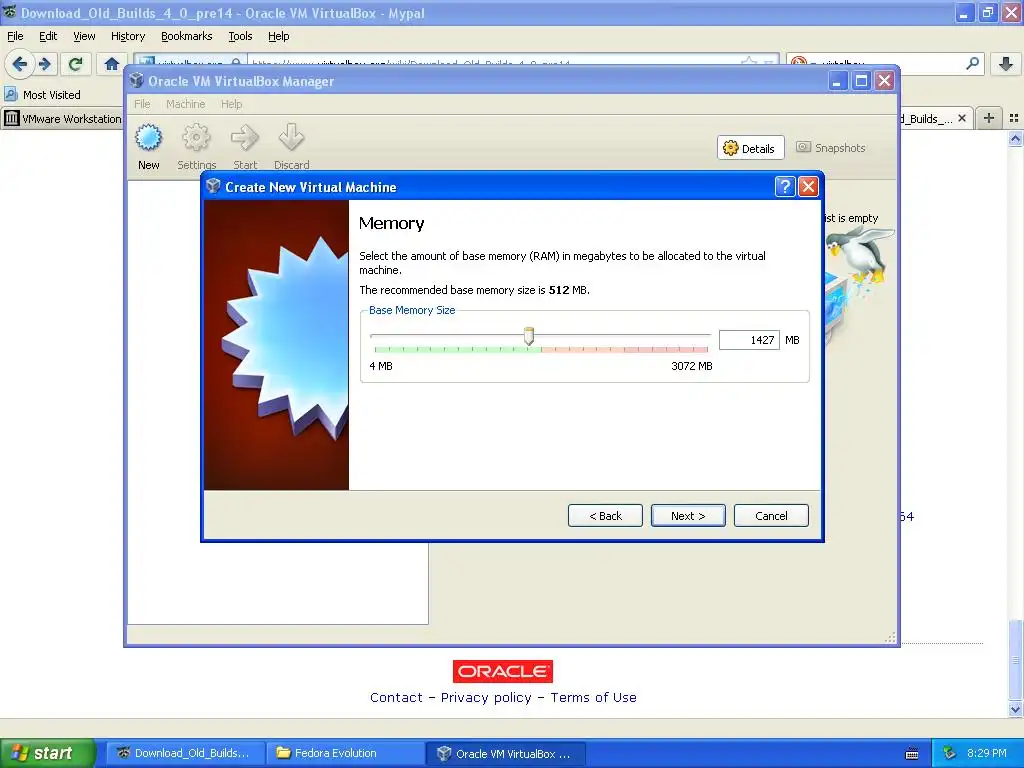Image resolution: width=1024 pixels, height=768 pixels.
Task: Click the keyboard tray icon
Action: (912, 754)
